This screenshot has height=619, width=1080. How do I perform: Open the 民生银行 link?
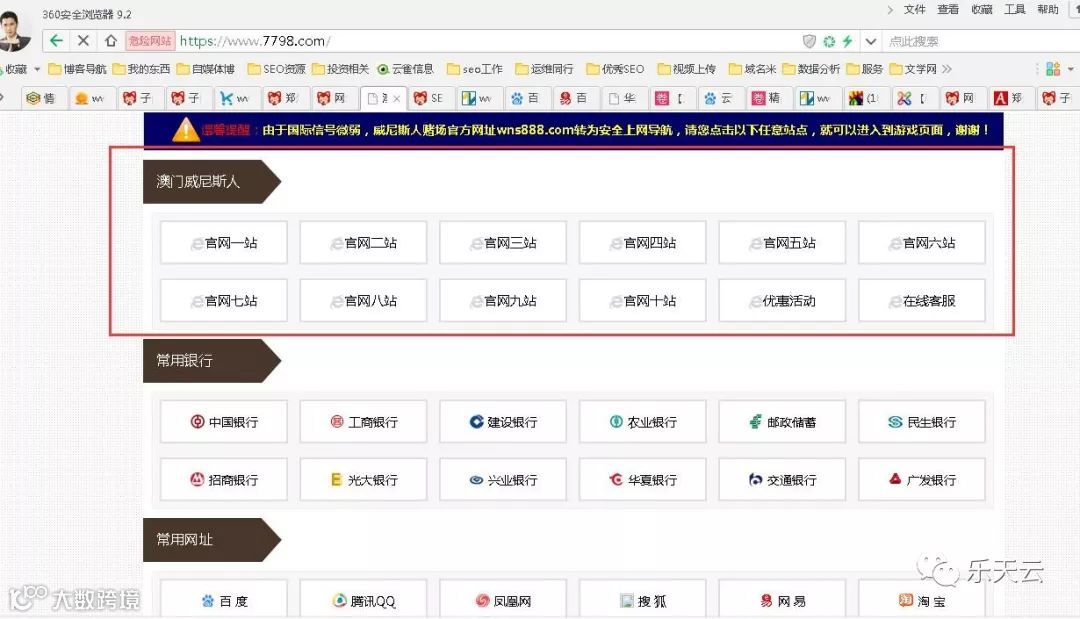922,422
